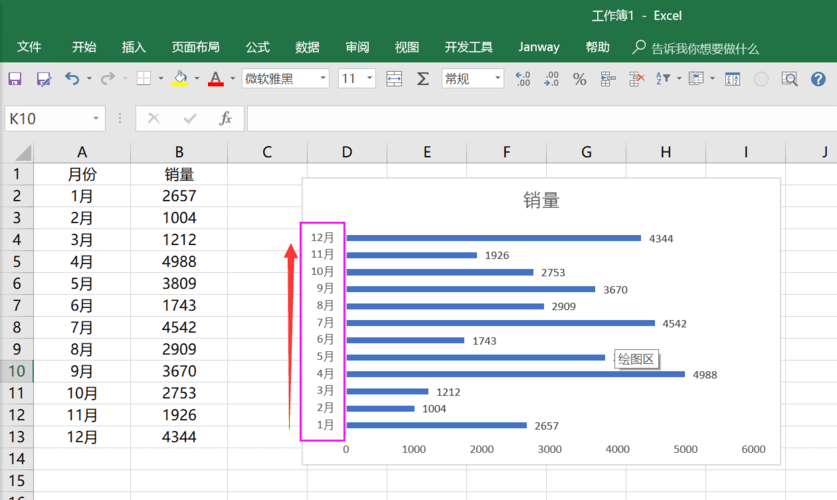Open the 文件 menu
Screen dimensions: 837x500
pos(29,47)
